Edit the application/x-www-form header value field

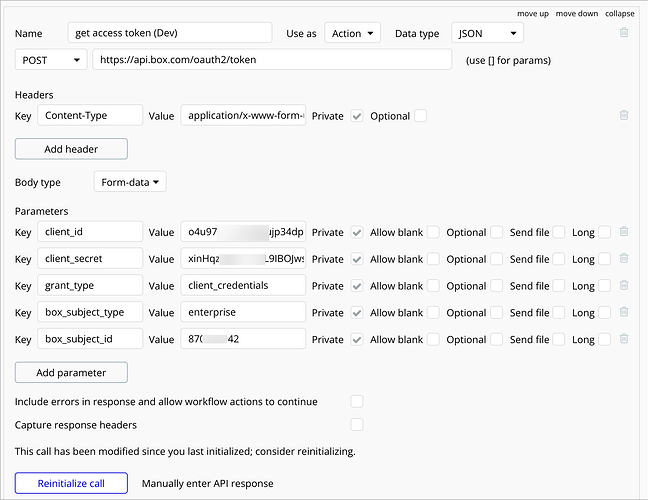tap(243, 115)
